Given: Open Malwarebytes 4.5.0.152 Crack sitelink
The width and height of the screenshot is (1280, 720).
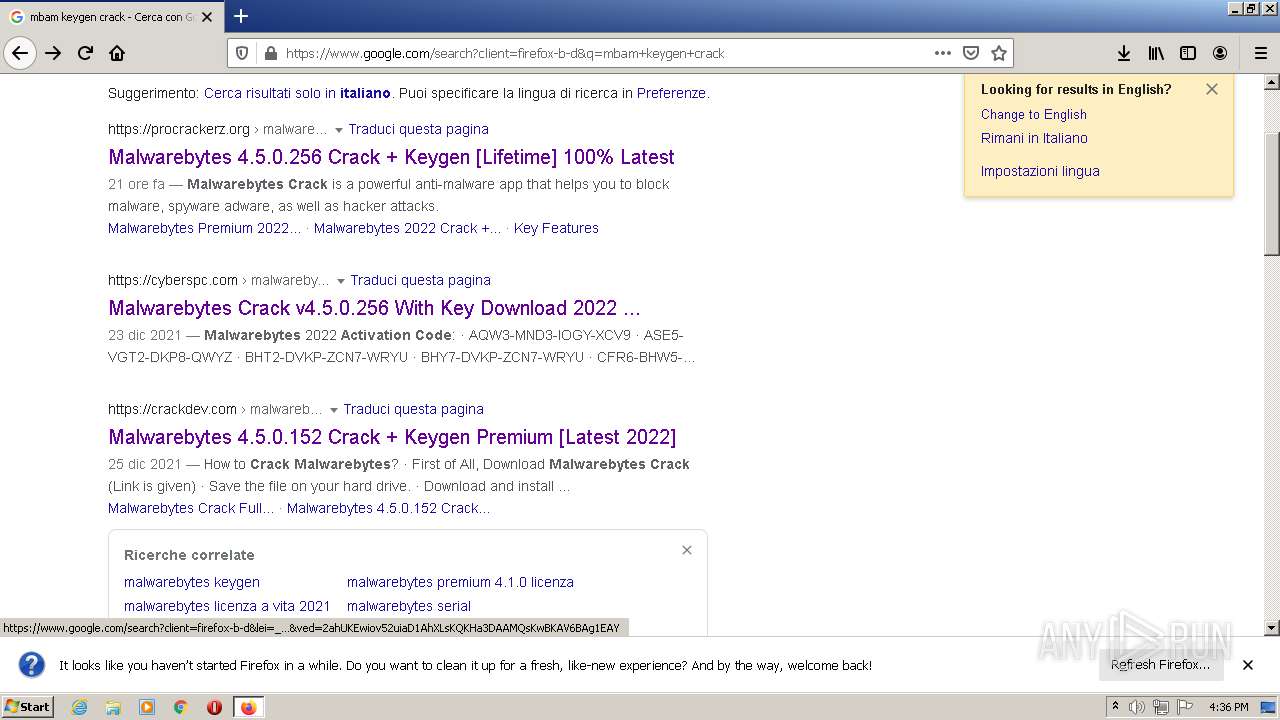Looking at the screenshot, I should 388,508.
